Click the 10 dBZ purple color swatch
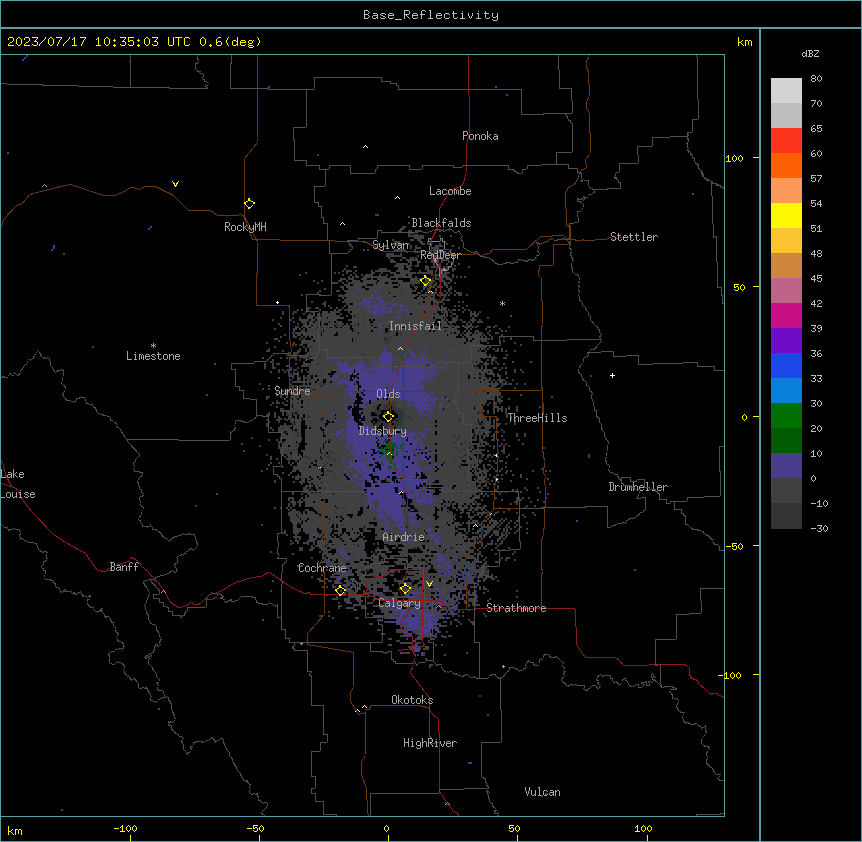Screen dimensions: 862x842 786,466
